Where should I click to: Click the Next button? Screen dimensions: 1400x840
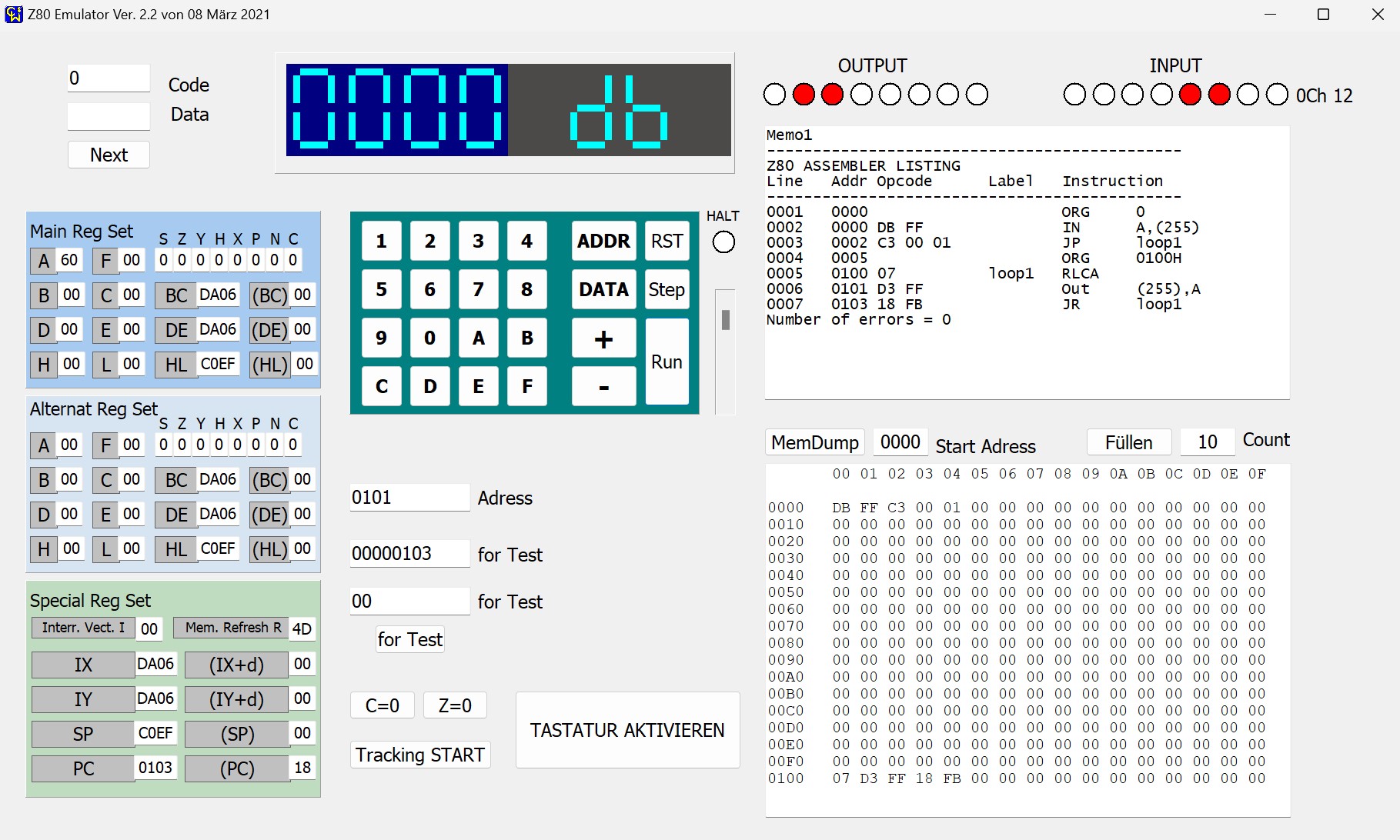coord(109,155)
